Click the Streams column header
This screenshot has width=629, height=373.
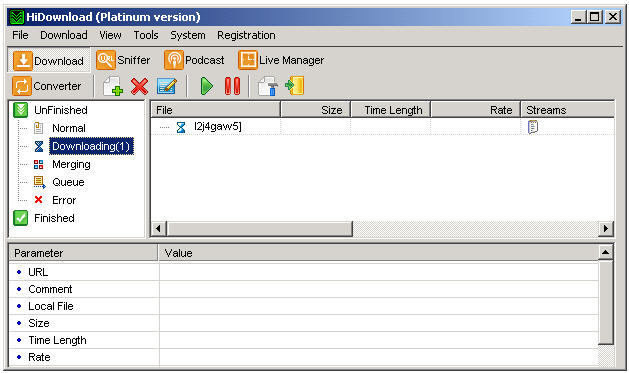[x=568, y=110]
